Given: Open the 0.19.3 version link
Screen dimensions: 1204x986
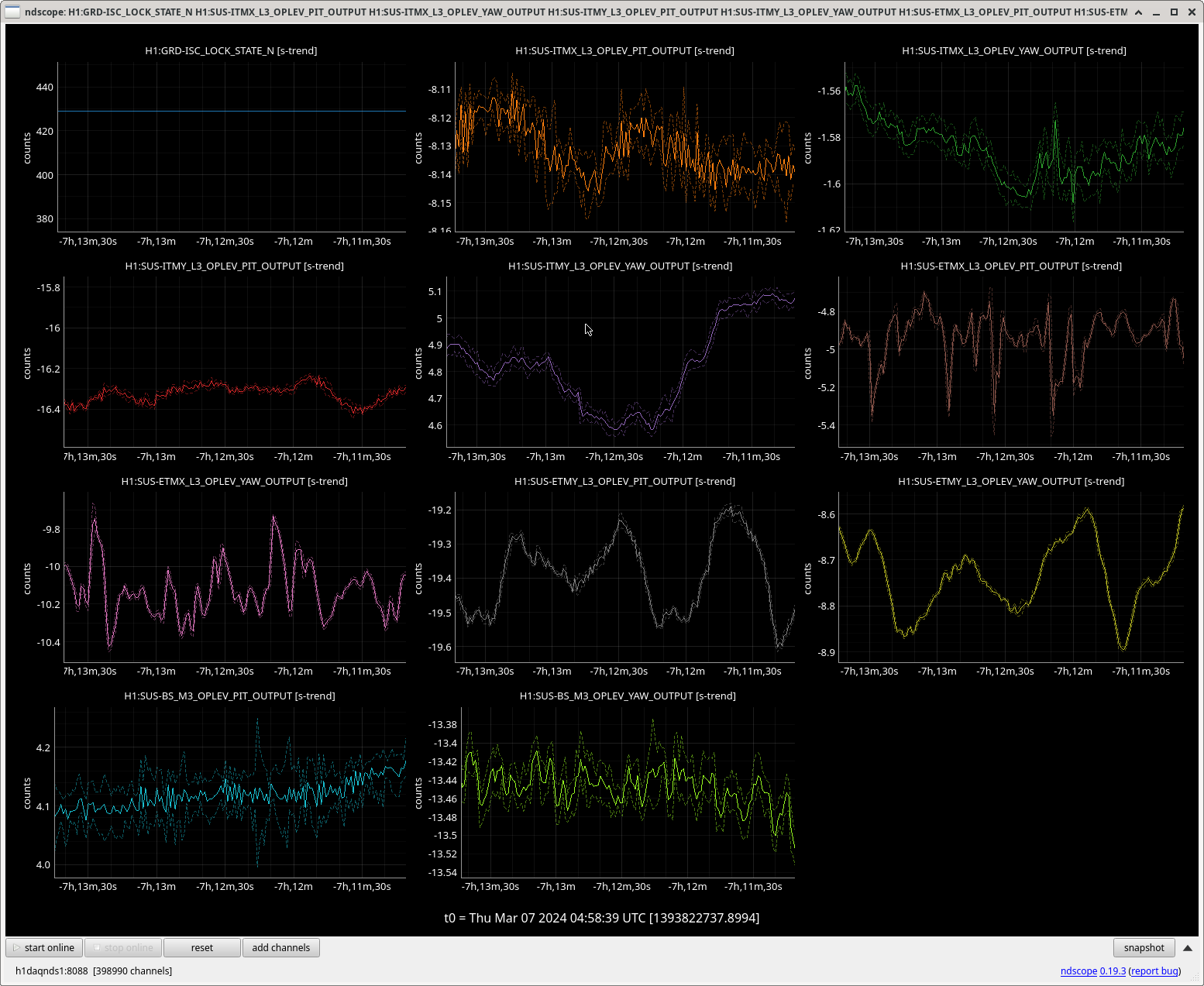Looking at the screenshot, I should (1113, 971).
